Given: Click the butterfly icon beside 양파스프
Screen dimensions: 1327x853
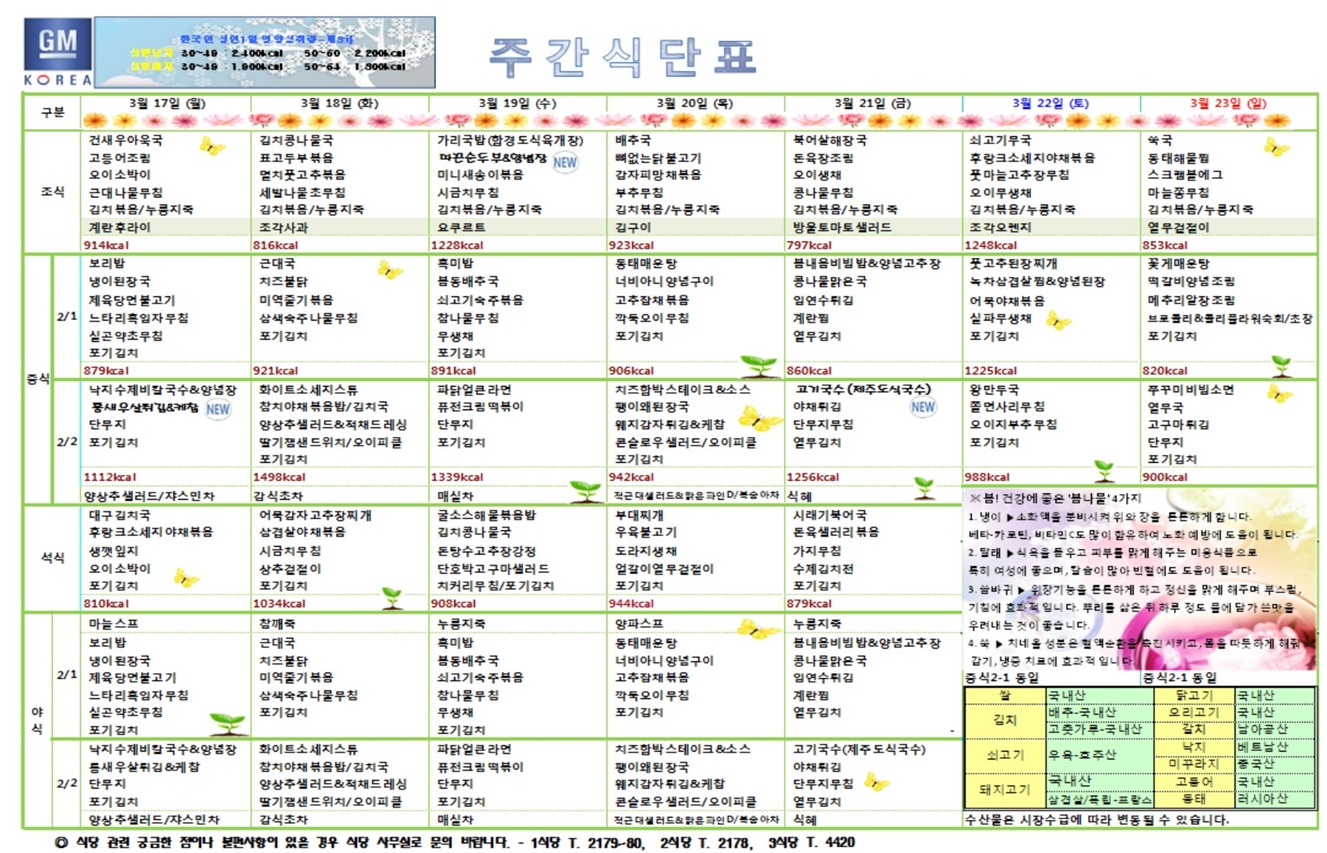Looking at the screenshot, I should (x=757, y=628).
